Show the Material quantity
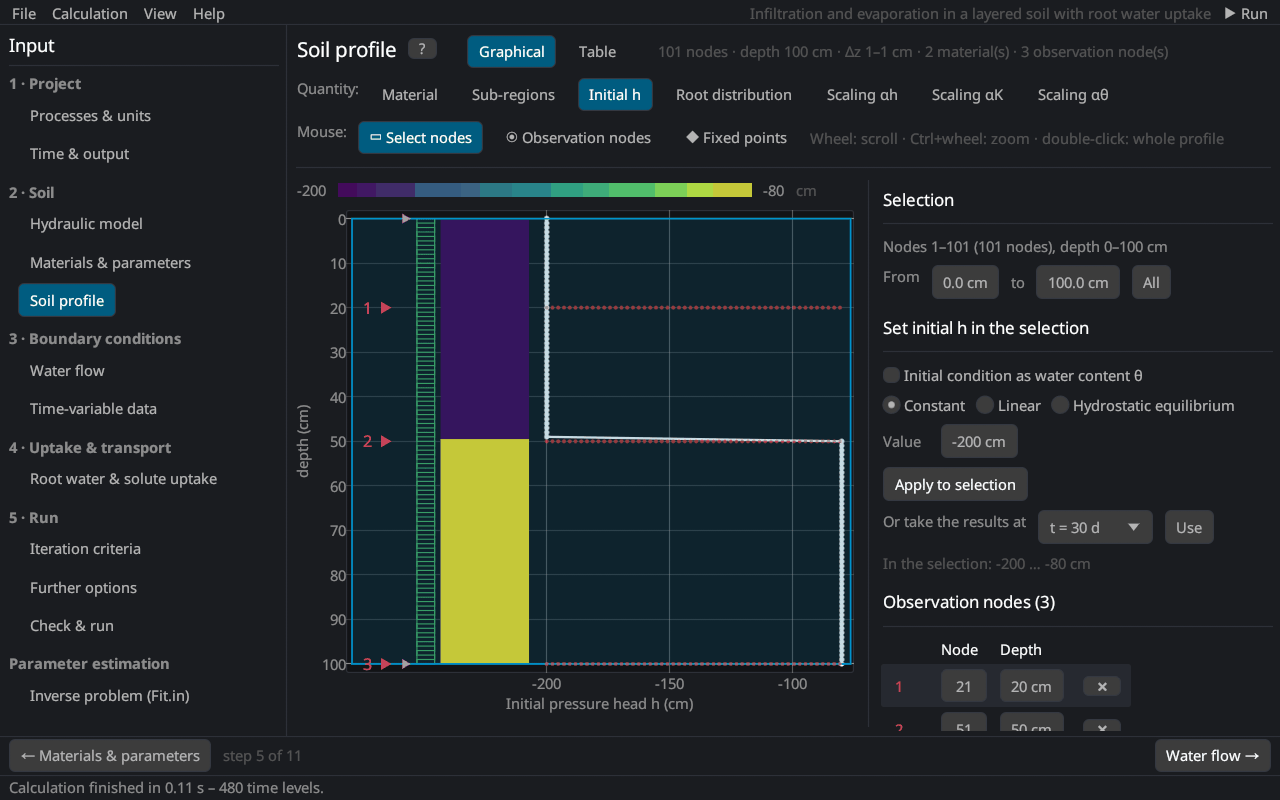 coord(410,95)
